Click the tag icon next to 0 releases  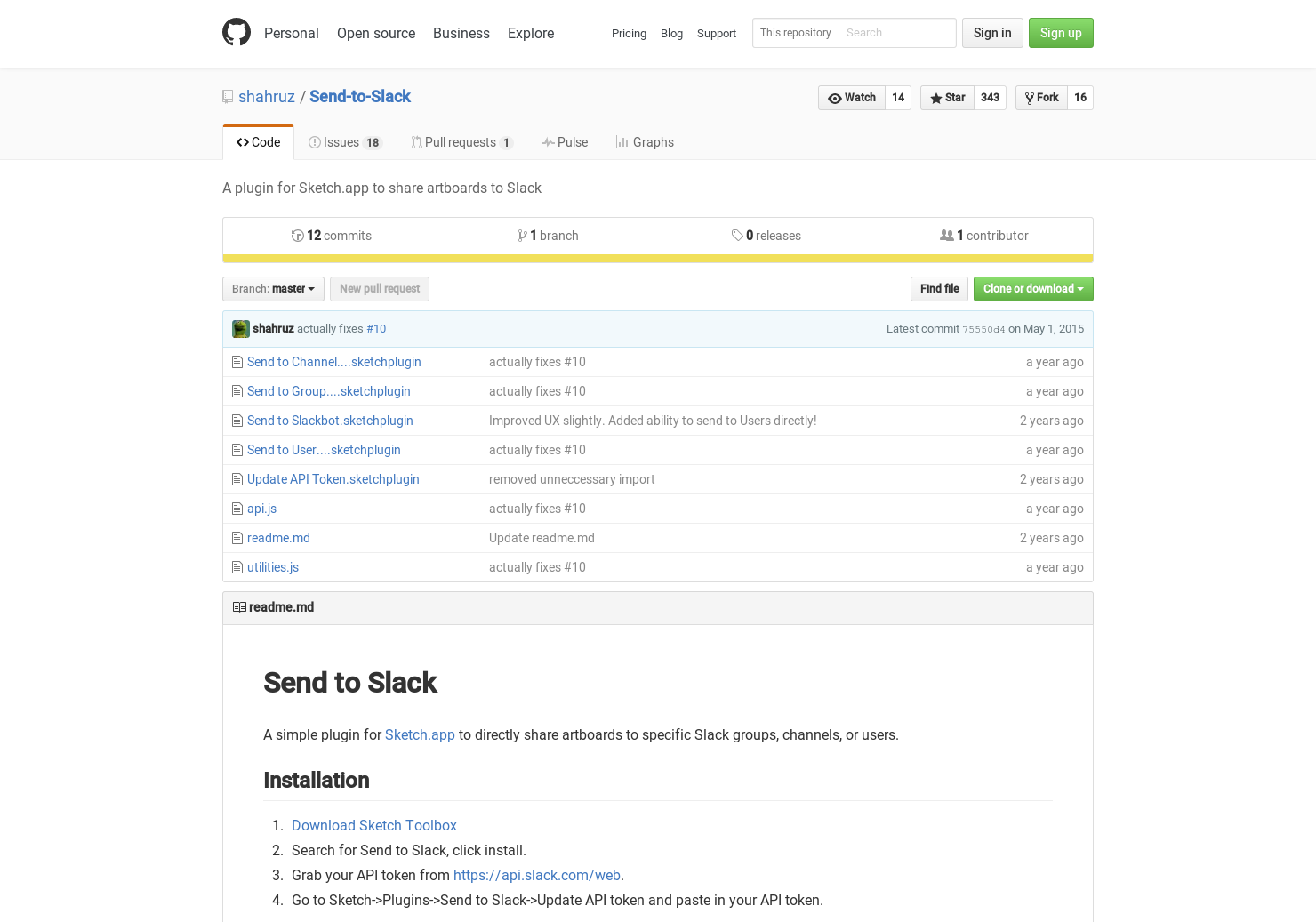click(x=738, y=236)
